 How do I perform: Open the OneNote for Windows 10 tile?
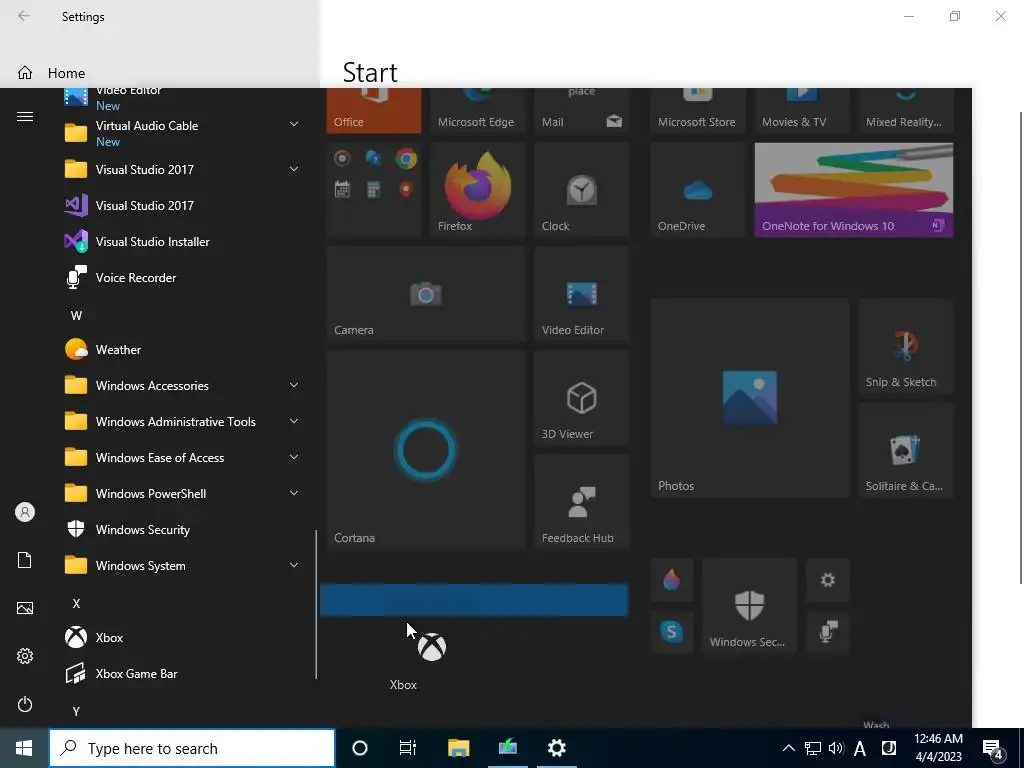tap(854, 189)
